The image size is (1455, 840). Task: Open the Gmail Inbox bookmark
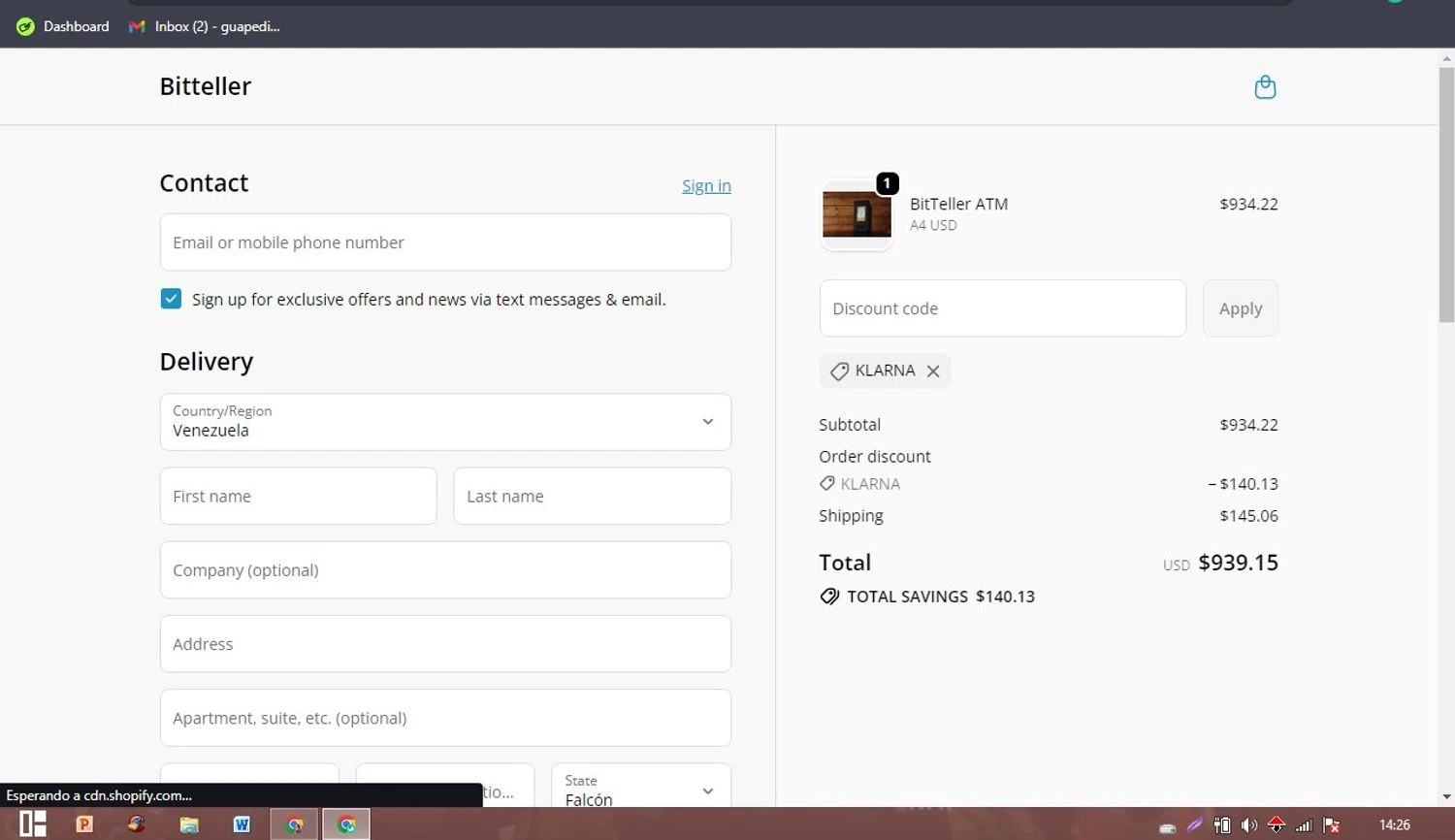(205, 26)
